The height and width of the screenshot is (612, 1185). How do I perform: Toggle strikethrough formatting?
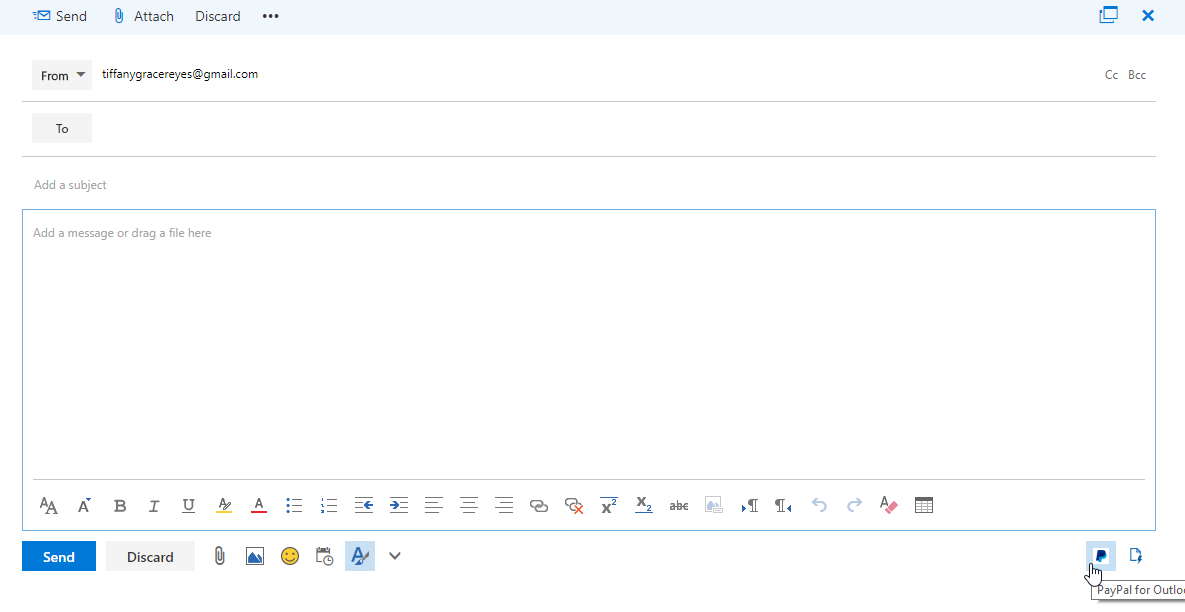click(x=679, y=505)
